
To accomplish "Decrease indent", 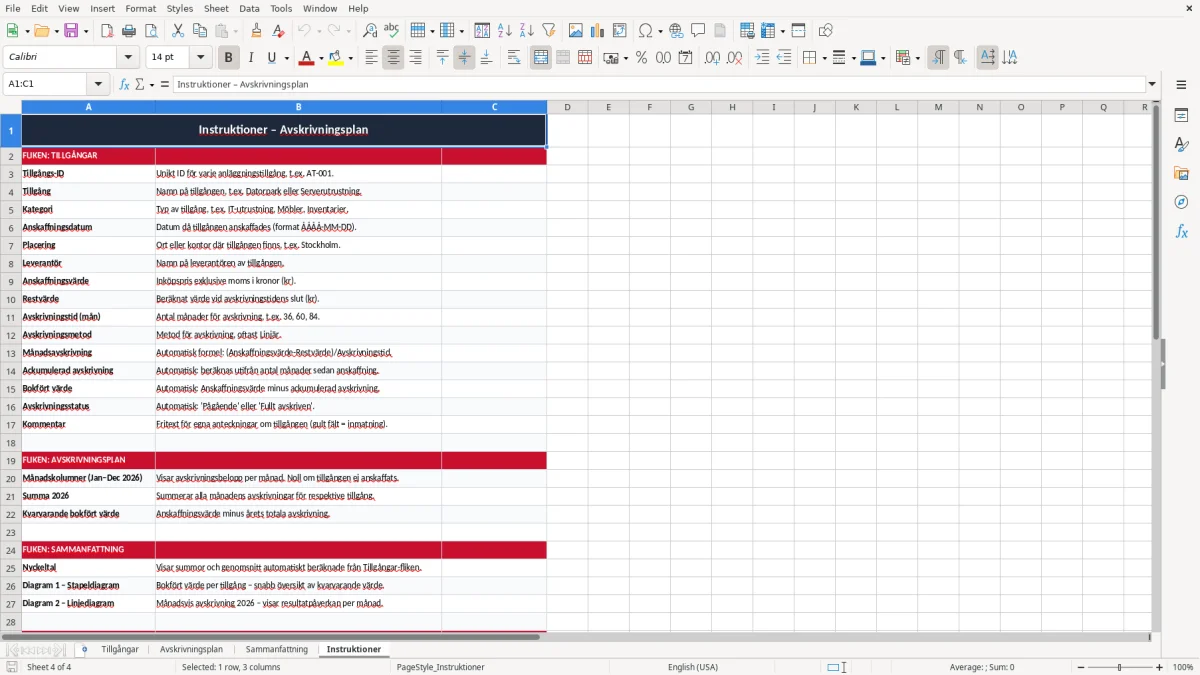I will click(x=784, y=58).
